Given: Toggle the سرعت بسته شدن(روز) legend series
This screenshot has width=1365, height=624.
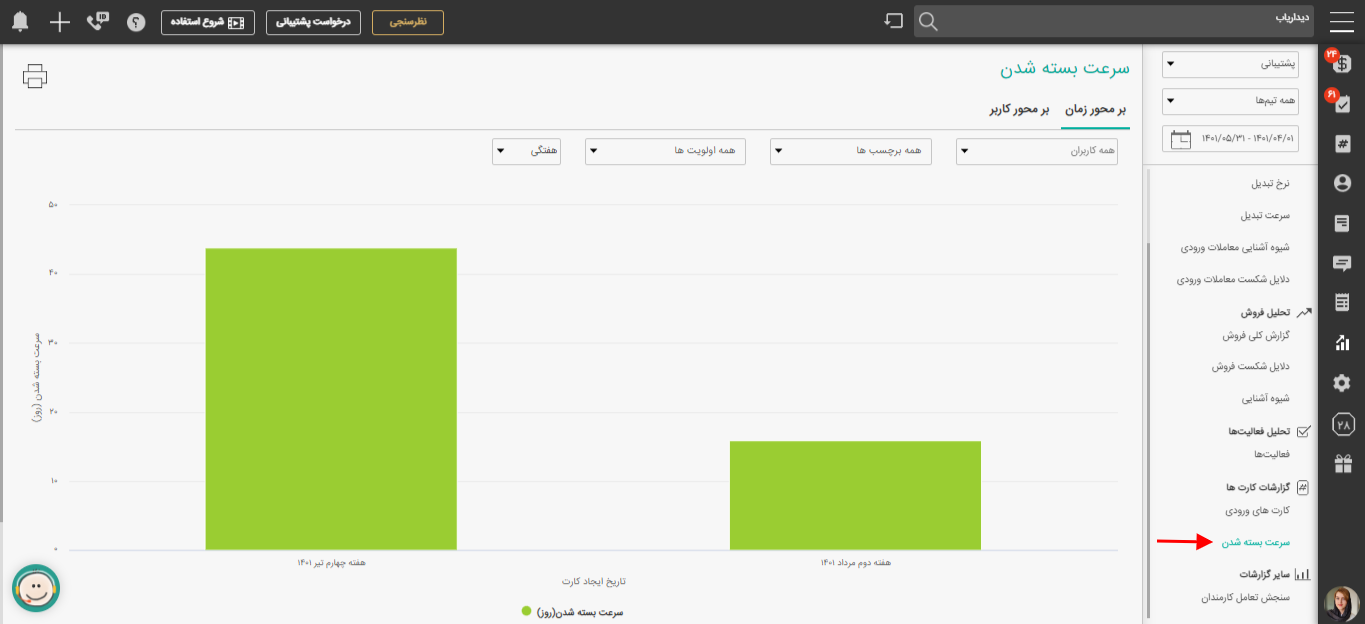Looking at the screenshot, I should pos(572,612).
